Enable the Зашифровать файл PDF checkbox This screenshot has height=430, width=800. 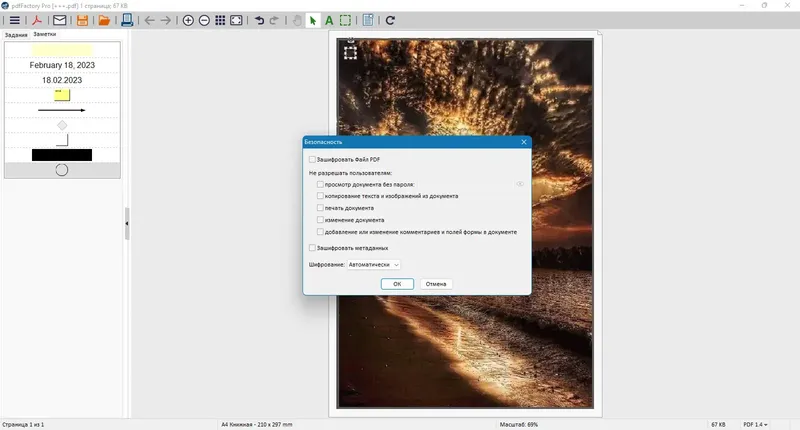pyautogui.click(x=312, y=160)
